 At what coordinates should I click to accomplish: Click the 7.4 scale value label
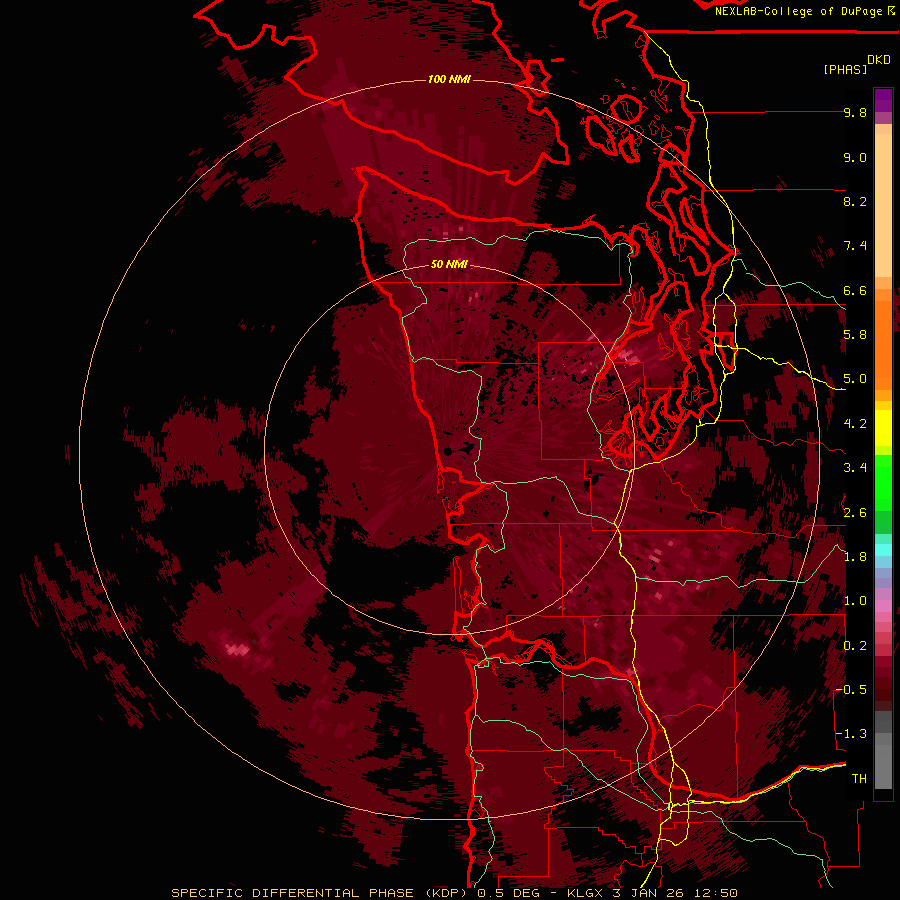(855, 246)
